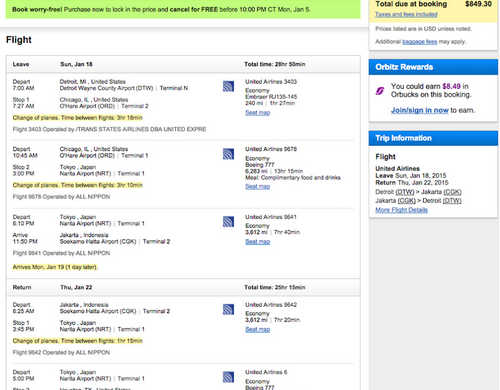Open the baggage fees link
Viewport: 500px width, 390px height.
[419, 42]
